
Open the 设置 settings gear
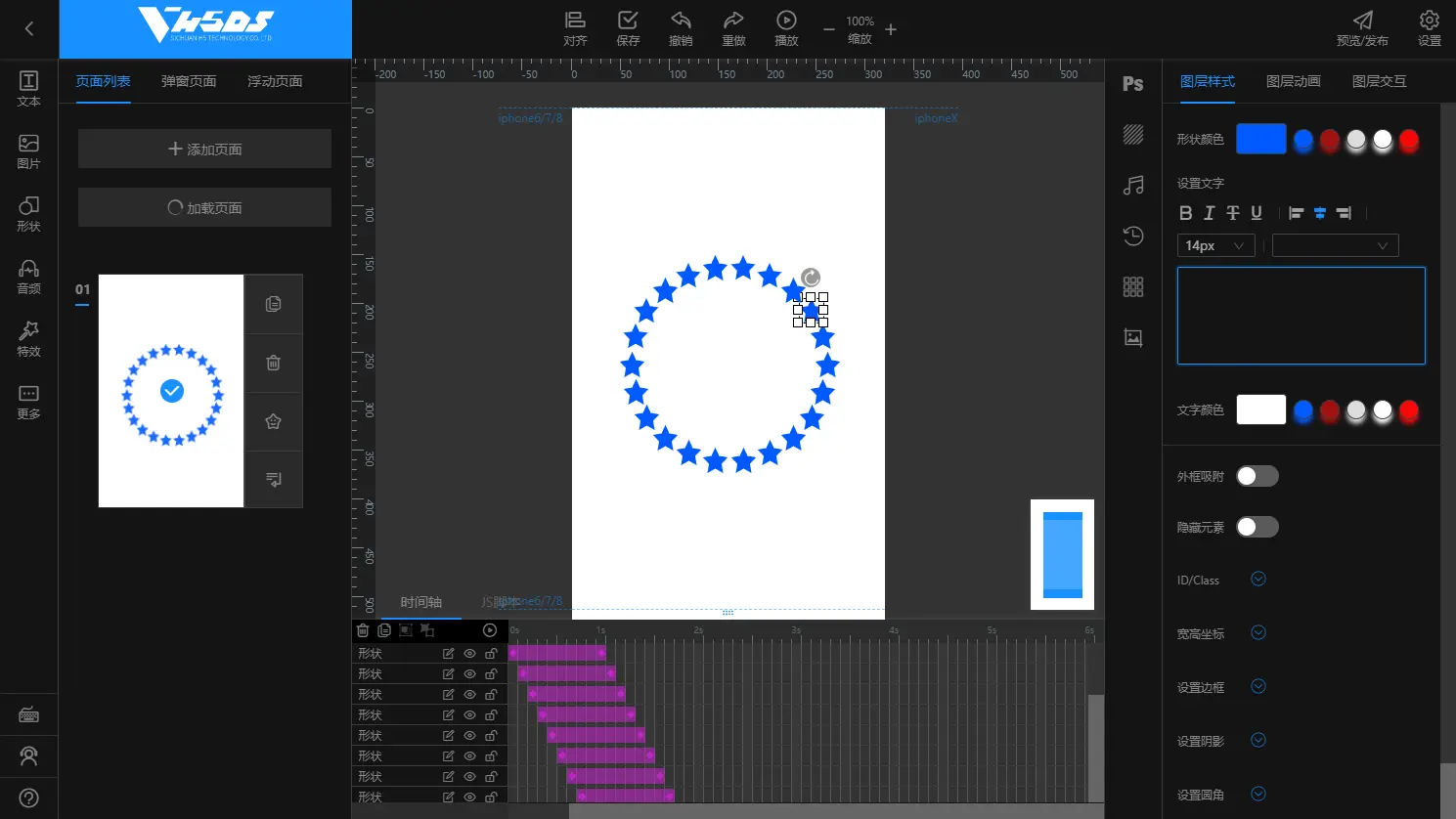(x=1430, y=29)
